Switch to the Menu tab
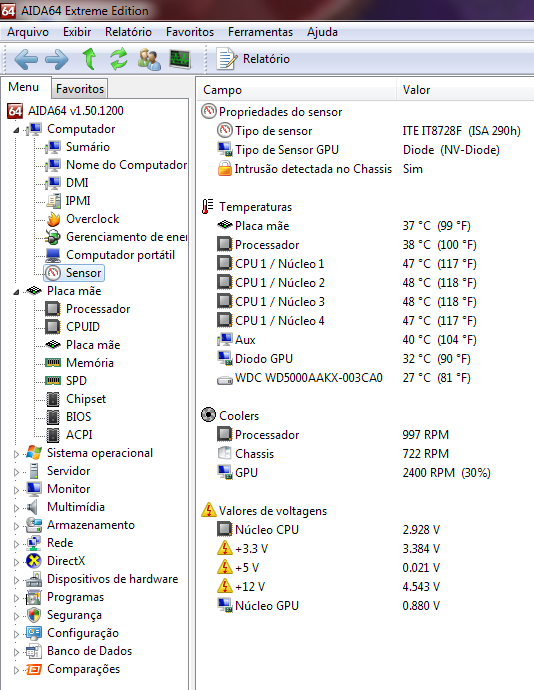 pos(24,87)
